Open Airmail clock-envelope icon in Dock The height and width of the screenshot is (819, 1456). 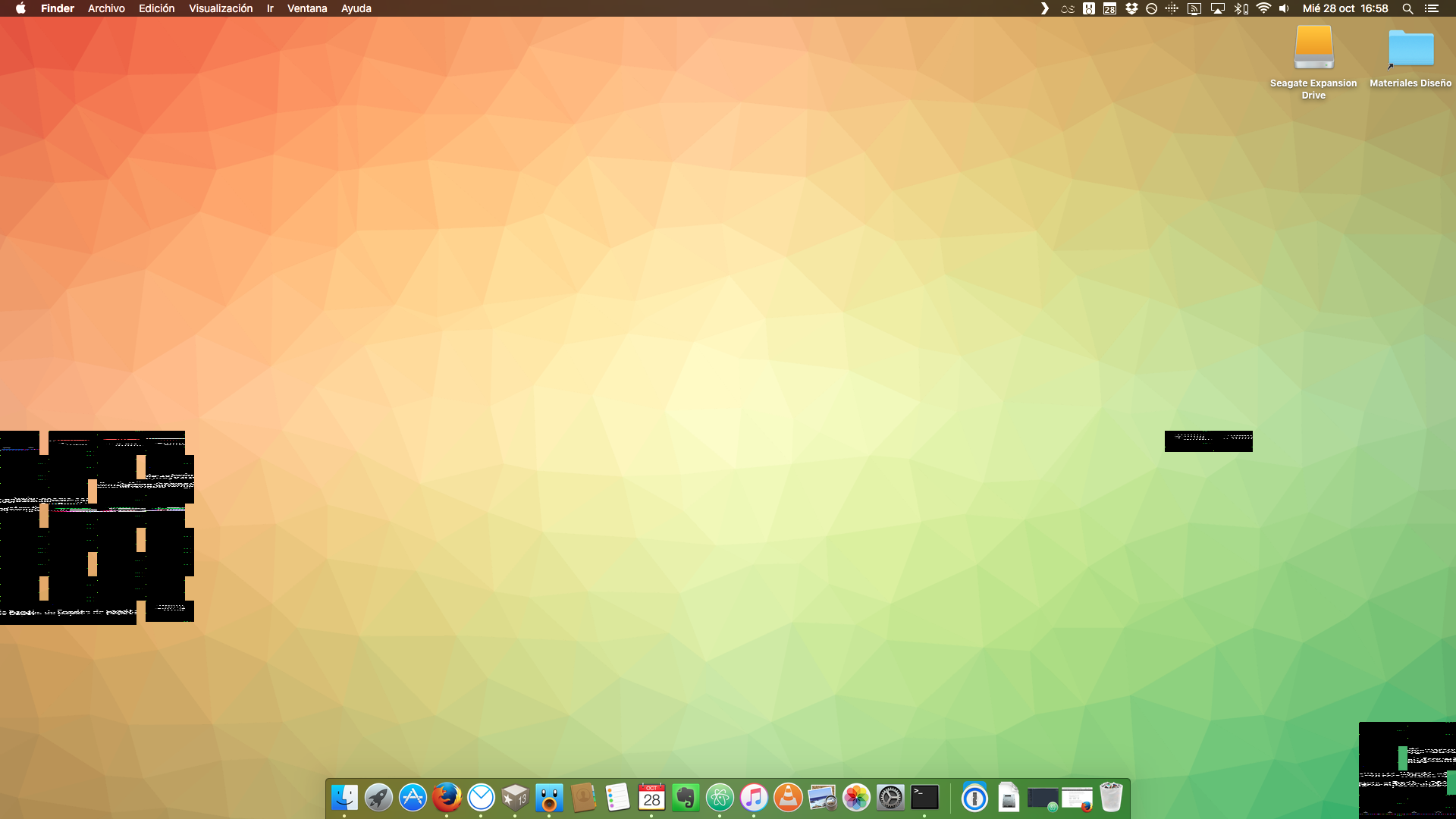coord(481,798)
